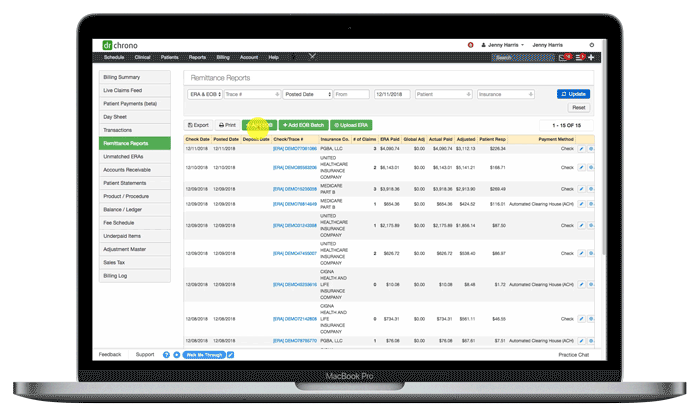Click gear icon for PGBA, LLC $4,090.74 row
700x414 pixels.
[591, 149]
